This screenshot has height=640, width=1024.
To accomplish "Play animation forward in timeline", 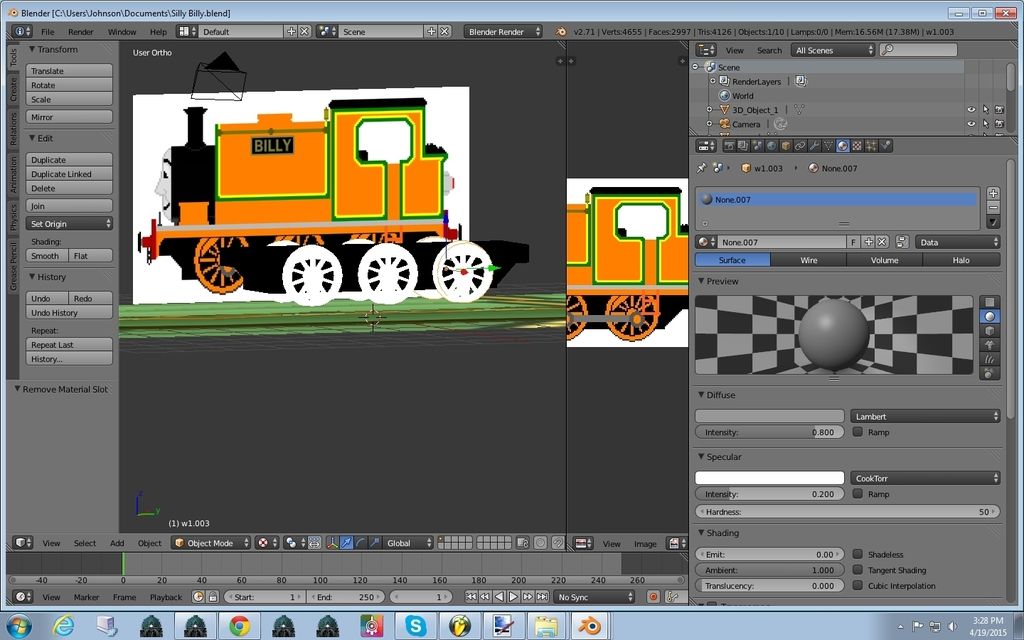I will [x=513, y=597].
